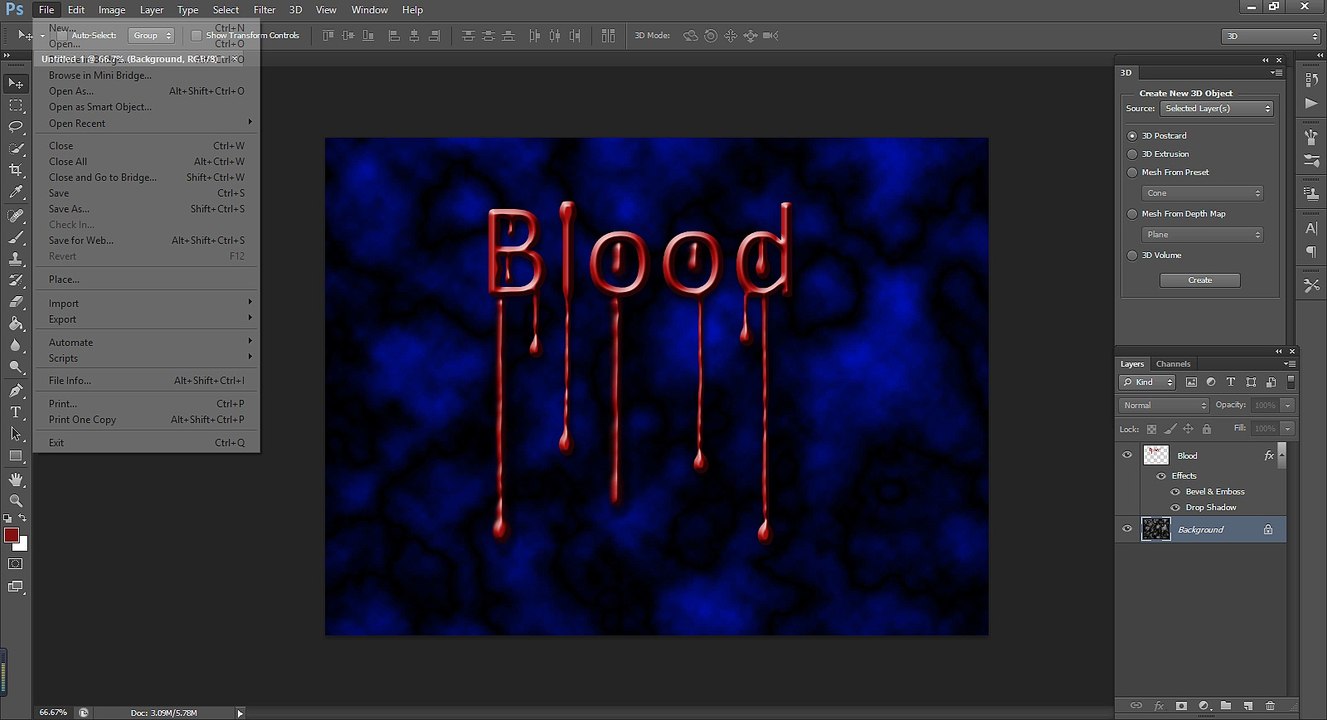Select the Pen tool
The image size is (1327, 720).
(x=16, y=391)
